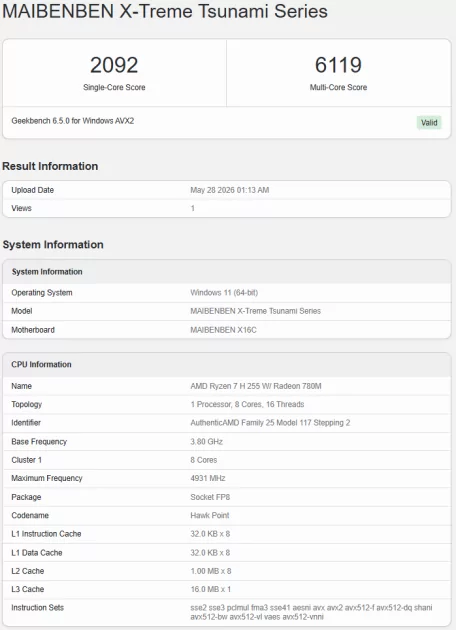
Task: Click the System Information table header
Action: tap(227, 272)
